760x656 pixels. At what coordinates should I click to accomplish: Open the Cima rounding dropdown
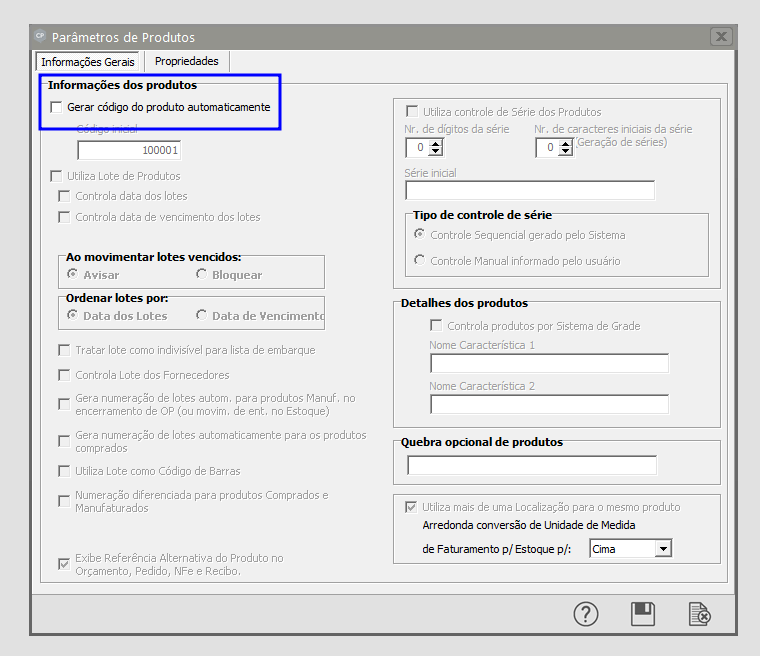[662, 548]
